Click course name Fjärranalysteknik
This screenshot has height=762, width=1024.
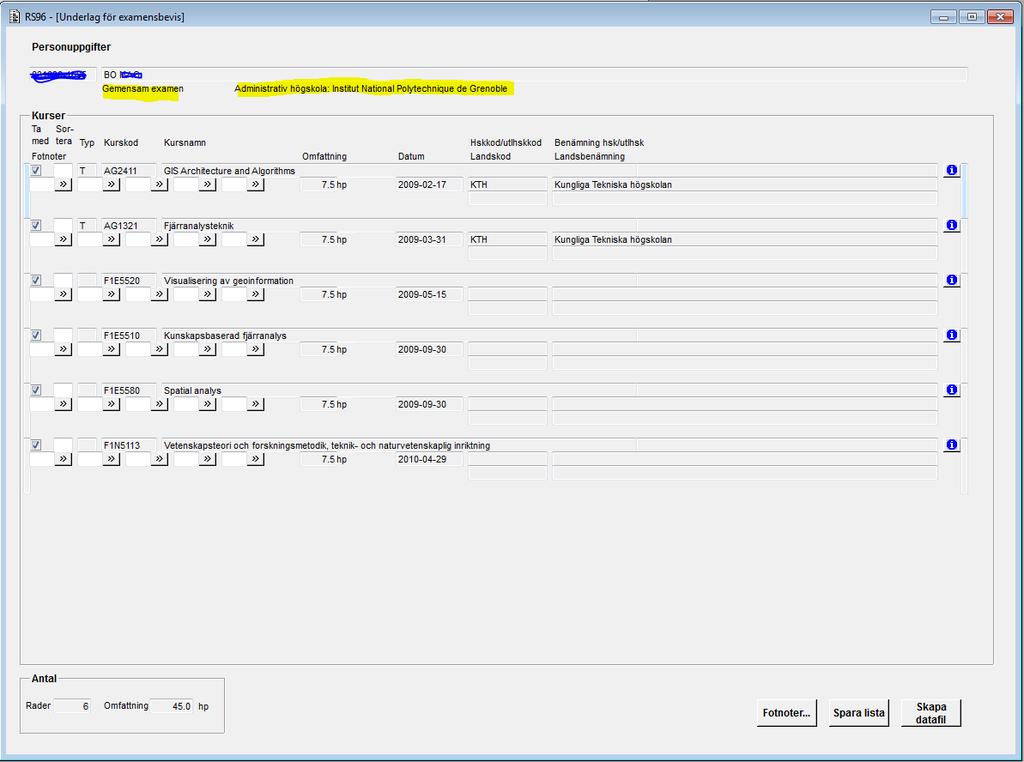199,226
